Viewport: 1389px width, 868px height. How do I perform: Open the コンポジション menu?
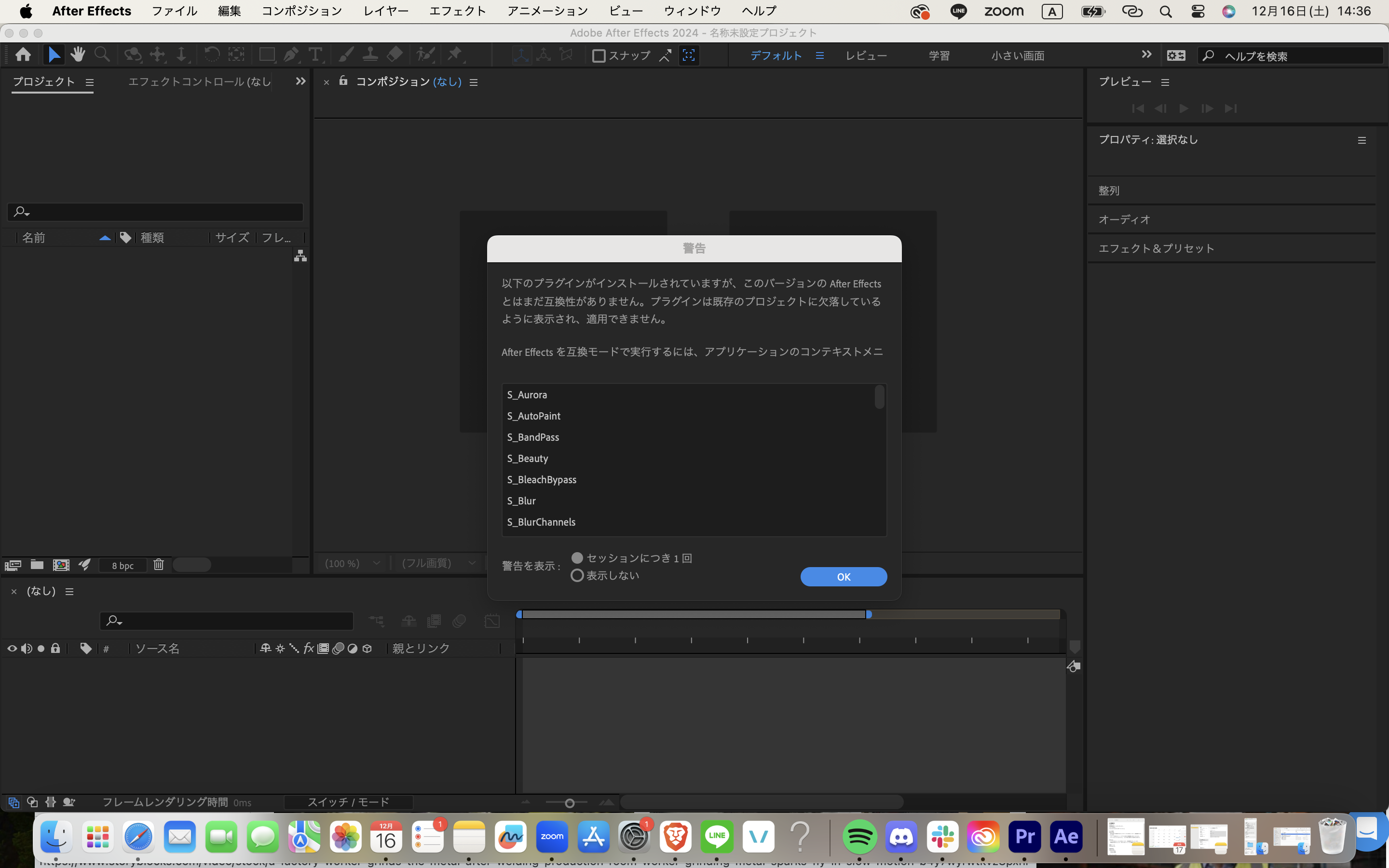click(x=301, y=10)
